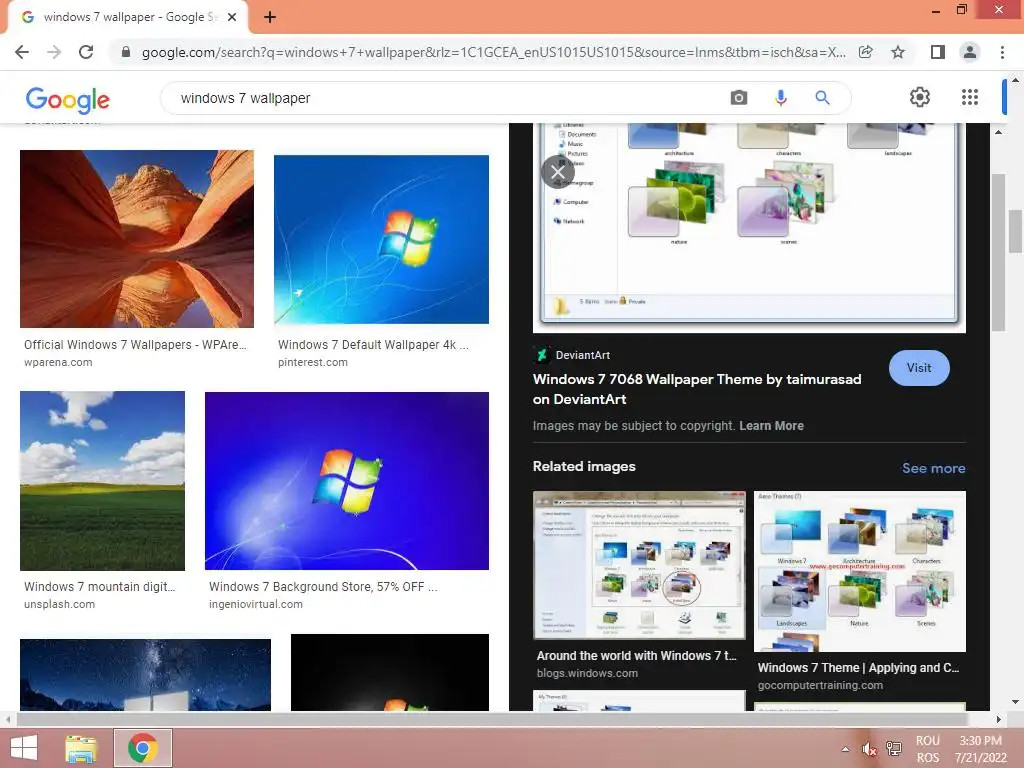The image size is (1024, 768).
Task: Open Windows 7 Theme Applying related image
Action: (x=859, y=571)
